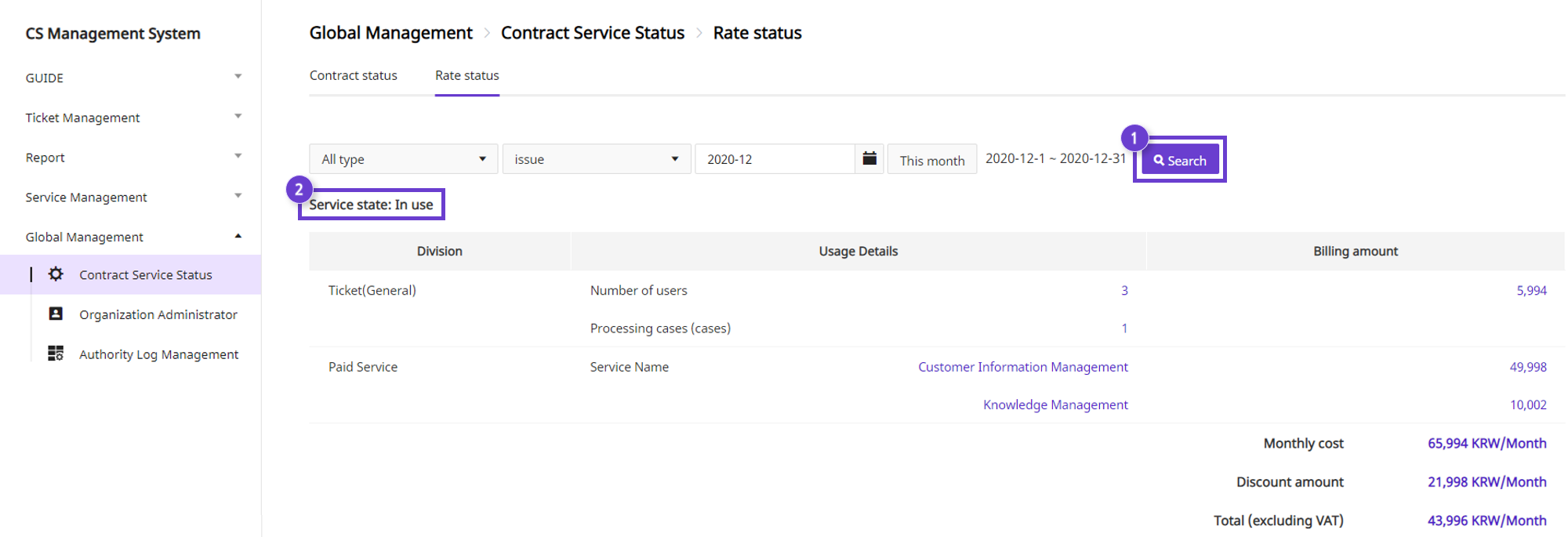This screenshot has width=1568, height=537.
Task: Open the All type dropdown
Action: click(x=404, y=159)
